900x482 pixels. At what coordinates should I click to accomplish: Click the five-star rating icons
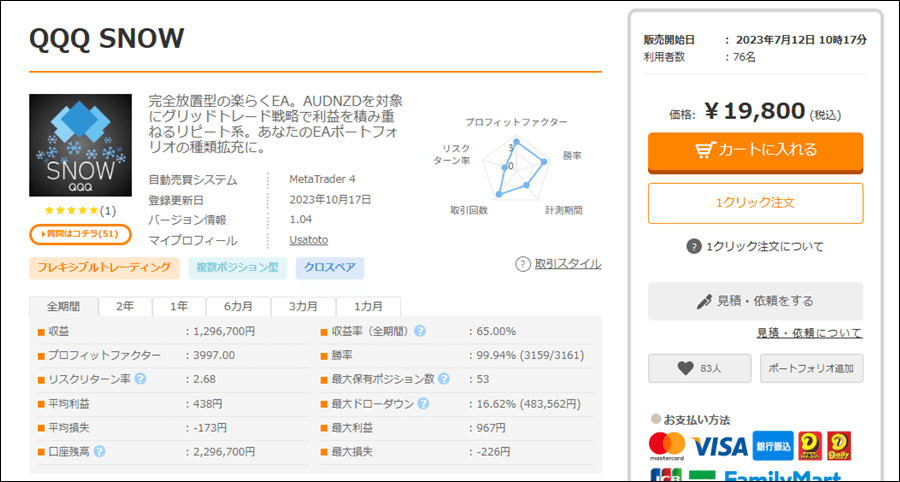point(72,211)
